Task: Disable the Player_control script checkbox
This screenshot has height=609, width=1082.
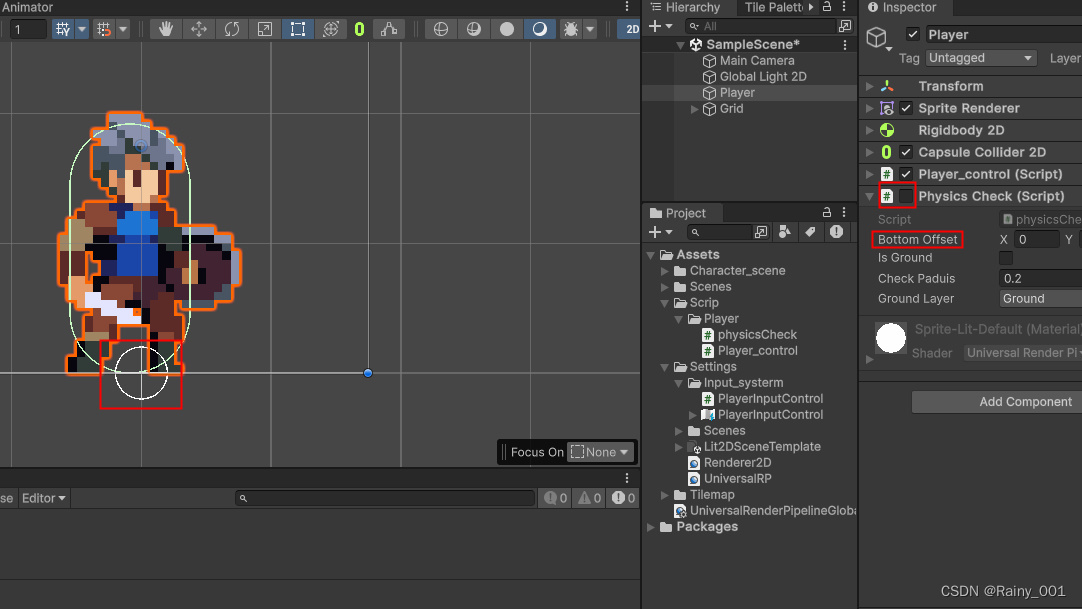Action: [906, 174]
